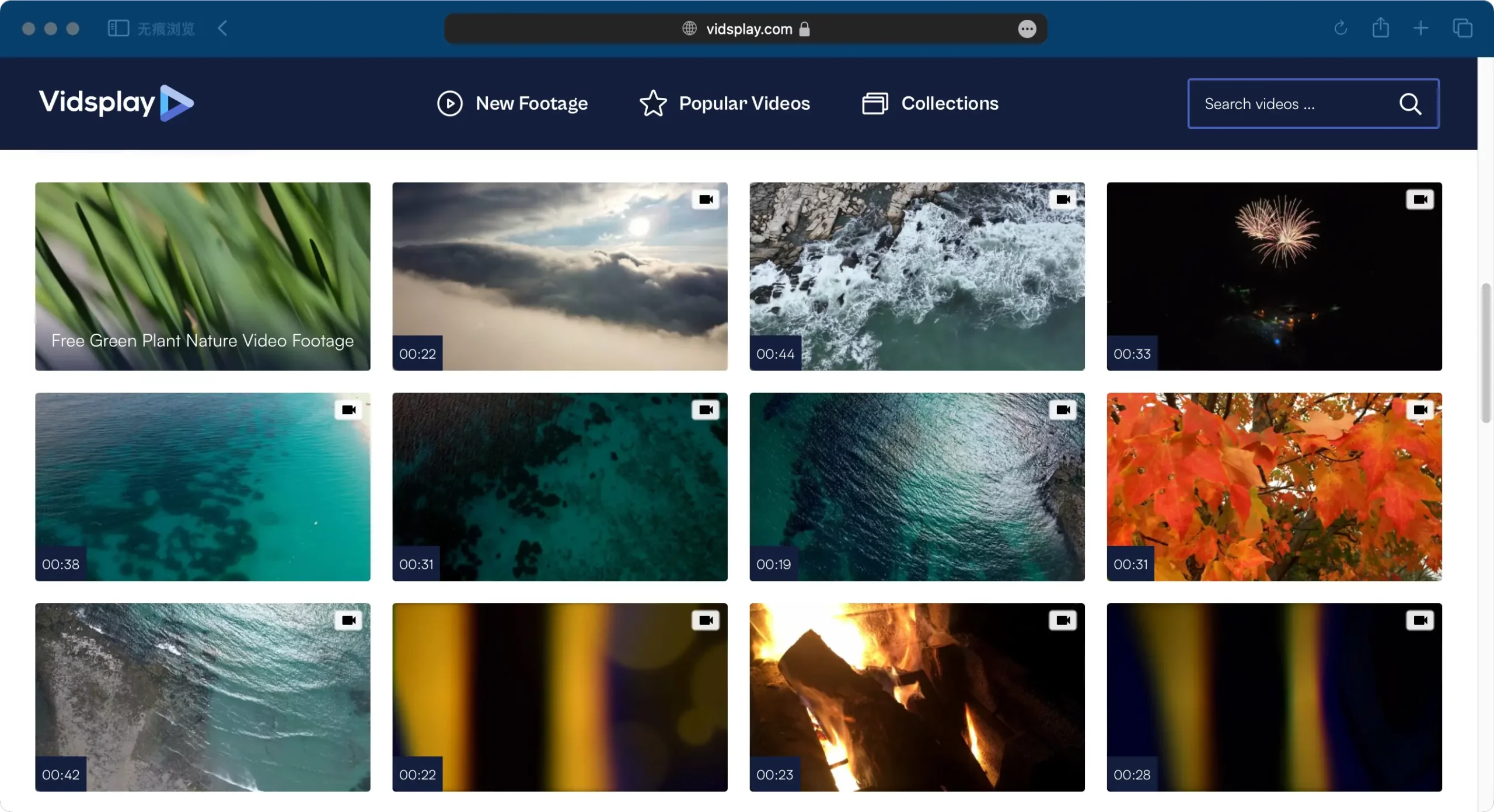1494x812 pixels.
Task: Open the Safari share menu
Action: pyautogui.click(x=1380, y=27)
